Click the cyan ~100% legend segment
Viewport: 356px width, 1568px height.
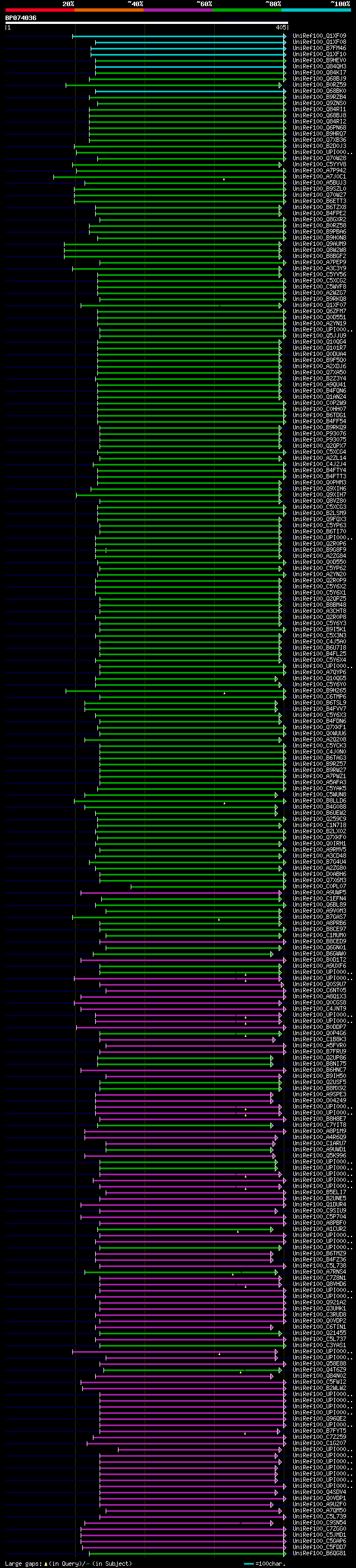coord(316,10)
